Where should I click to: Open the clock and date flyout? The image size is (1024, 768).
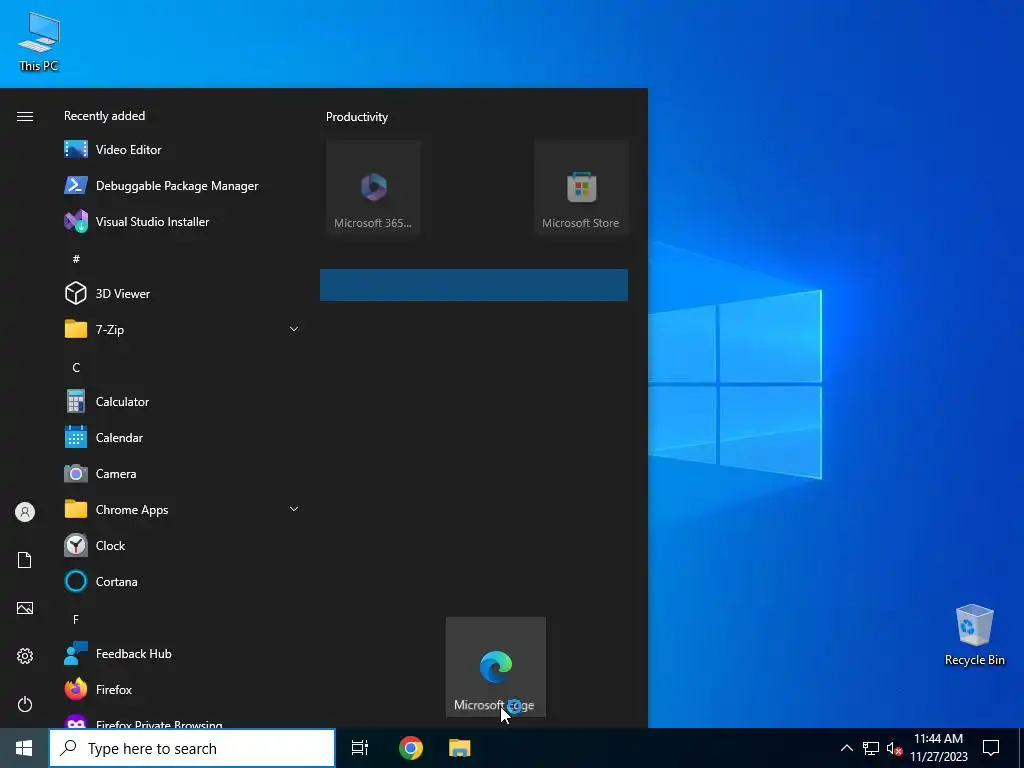pyautogui.click(x=938, y=748)
